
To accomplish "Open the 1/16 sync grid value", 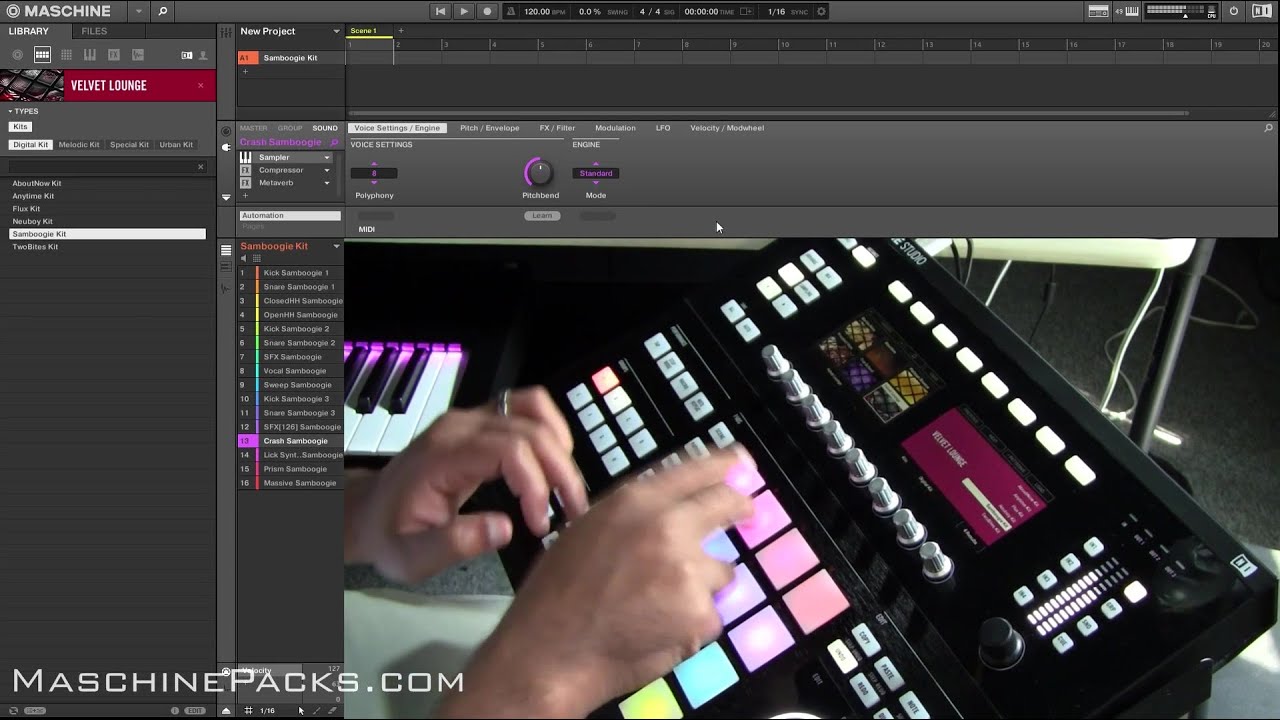I will coord(776,11).
